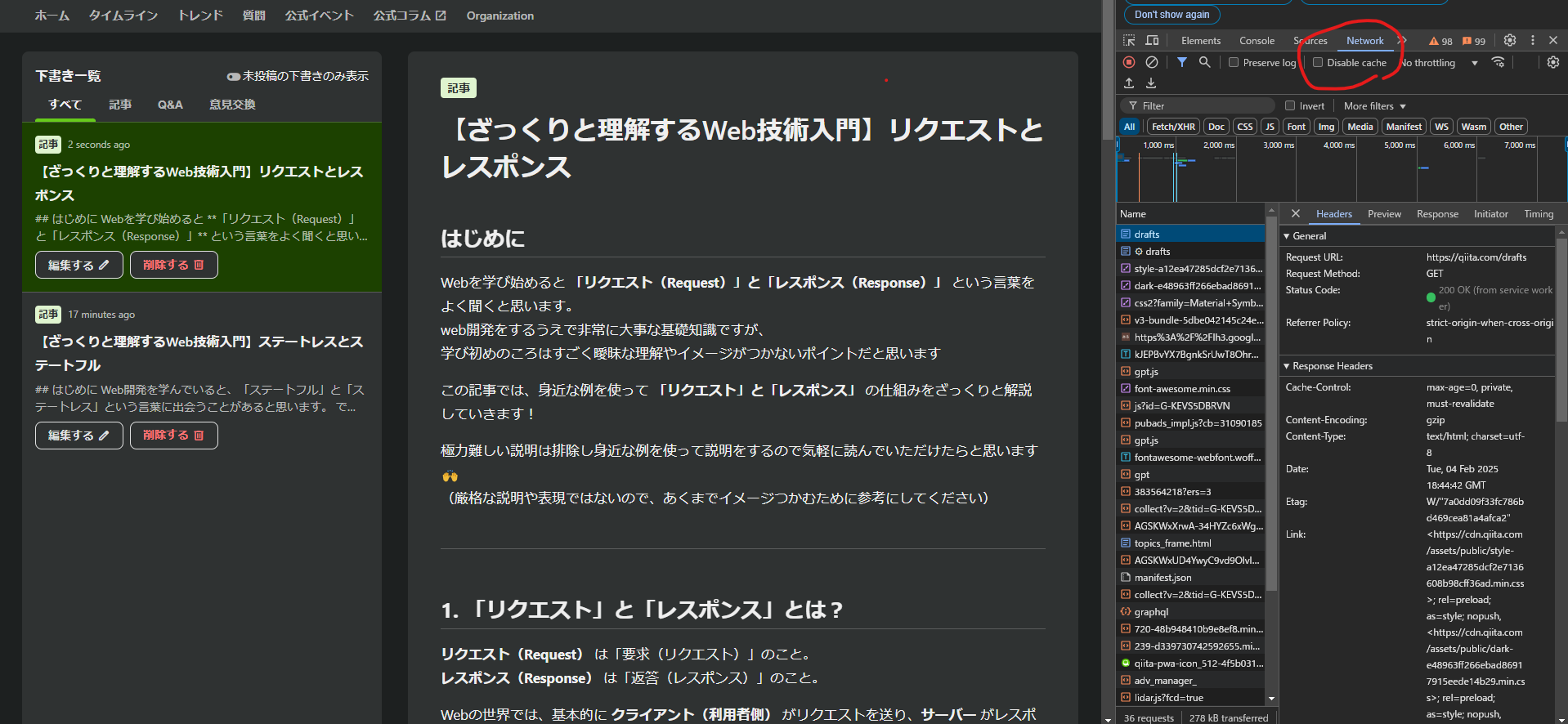Open the More filters dropdown
Viewport: 1568px width, 724px height.
[1374, 106]
